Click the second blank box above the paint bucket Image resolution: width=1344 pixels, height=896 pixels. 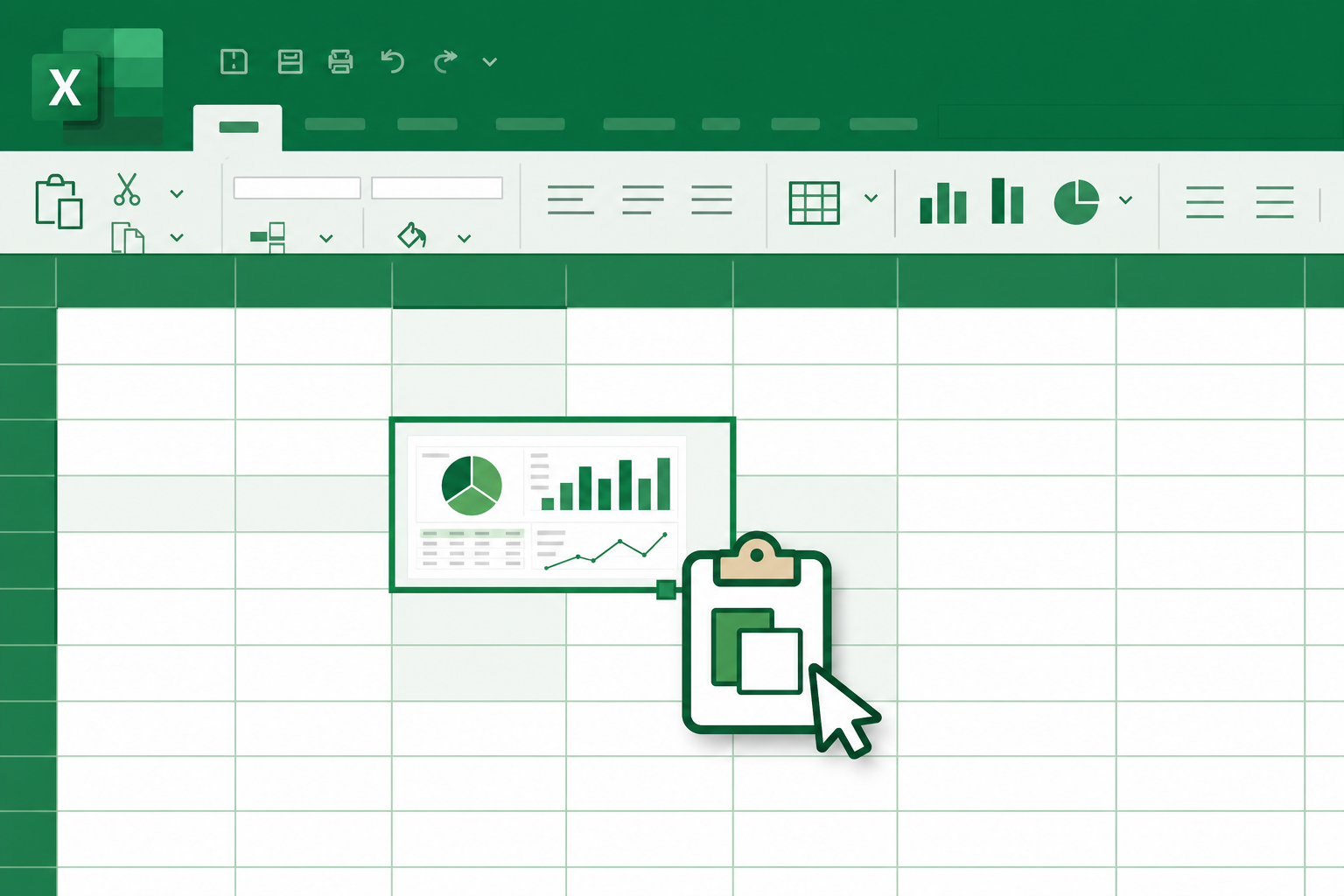437,188
